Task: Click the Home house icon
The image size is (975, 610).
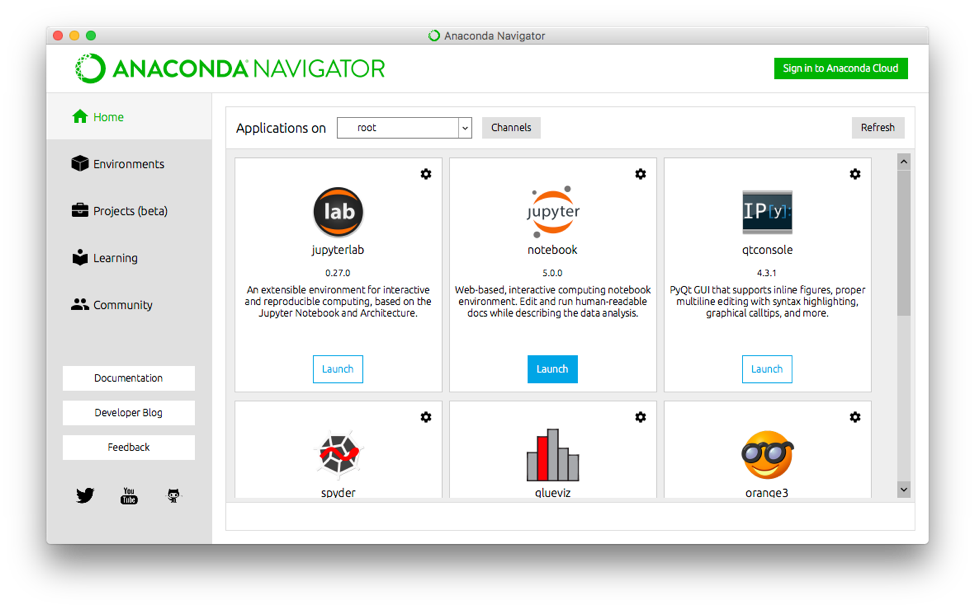Action: [x=80, y=116]
